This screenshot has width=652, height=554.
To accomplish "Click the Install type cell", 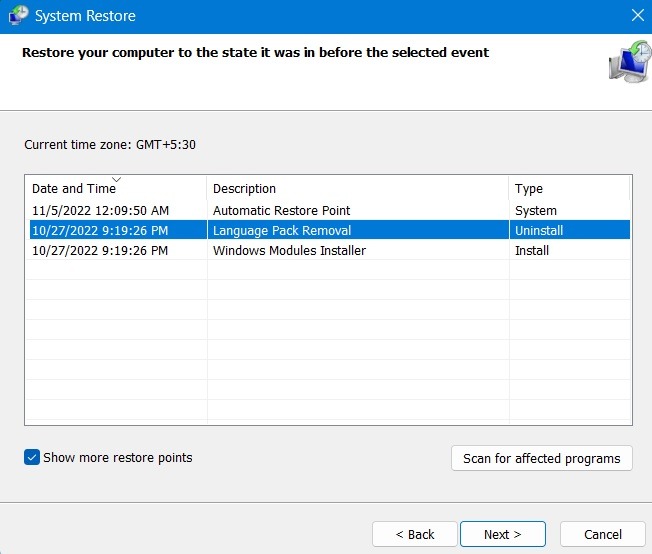I will [x=532, y=250].
